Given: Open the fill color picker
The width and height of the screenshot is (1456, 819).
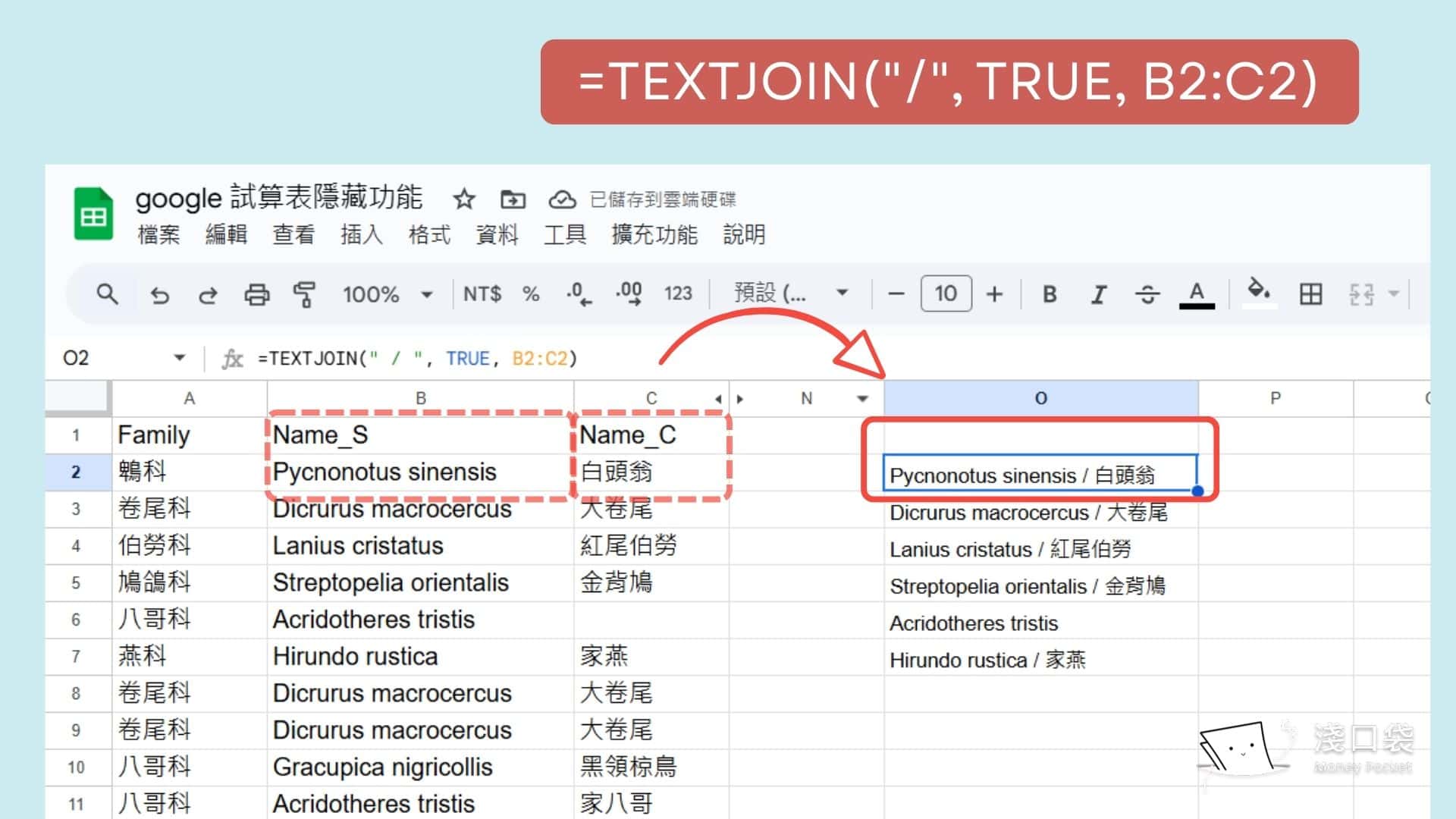Looking at the screenshot, I should (1258, 294).
